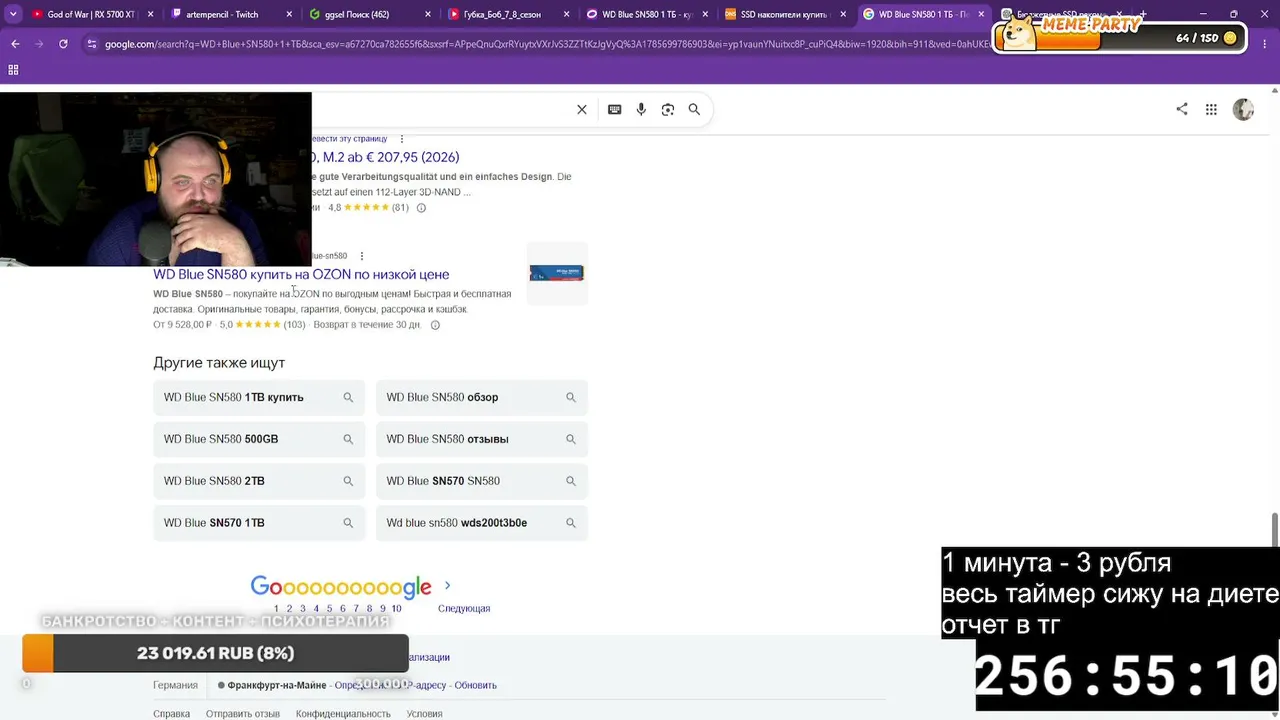Open the WD Blue SSD product thumbnail
Screen dimensions: 1280x720
(x=557, y=273)
